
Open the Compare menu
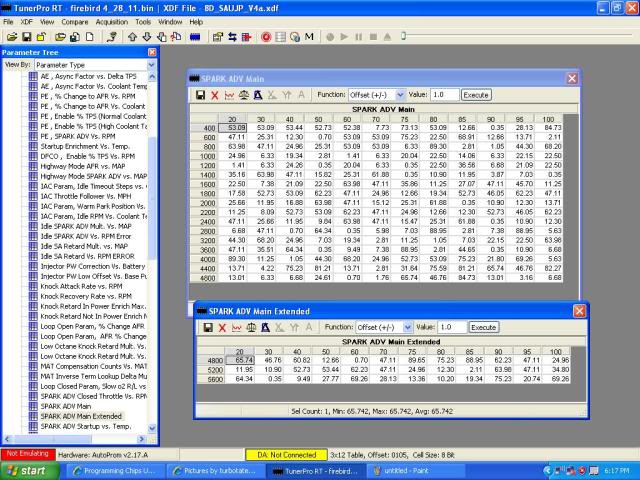click(x=75, y=22)
